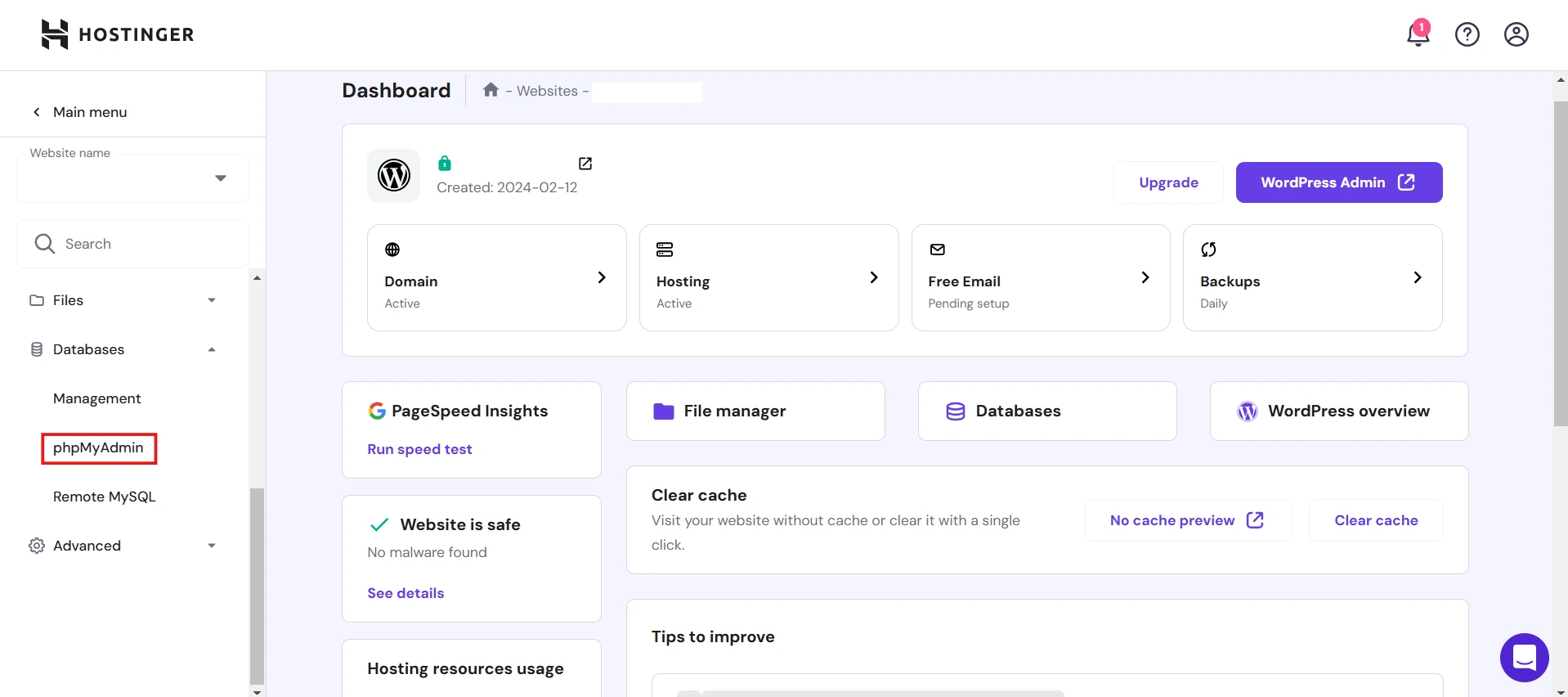This screenshot has height=697, width=1568.
Task: Select Management under Databases
Action: pyautogui.click(x=97, y=398)
